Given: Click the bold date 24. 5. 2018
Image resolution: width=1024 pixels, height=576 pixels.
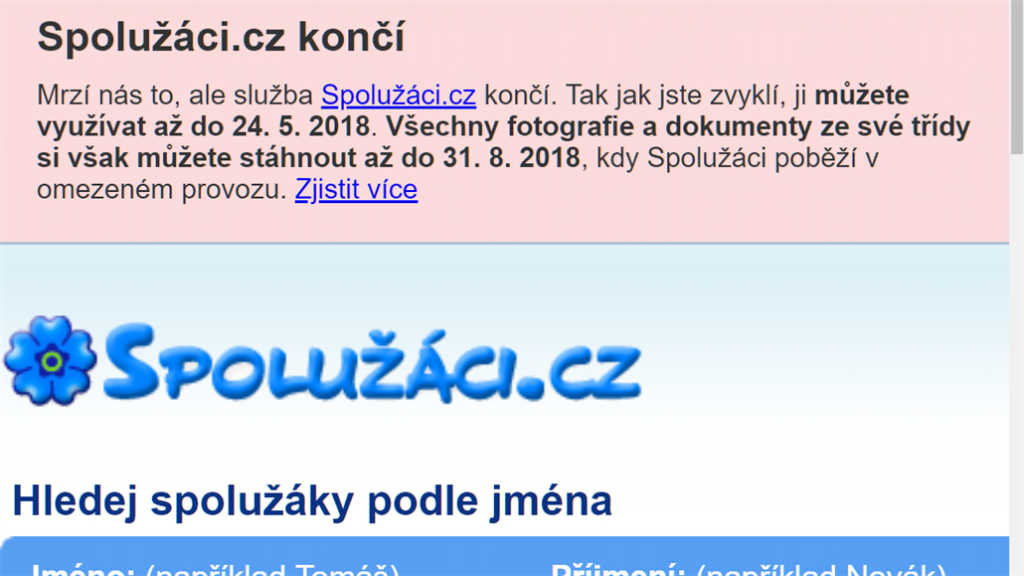Looking at the screenshot, I should [301, 127].
